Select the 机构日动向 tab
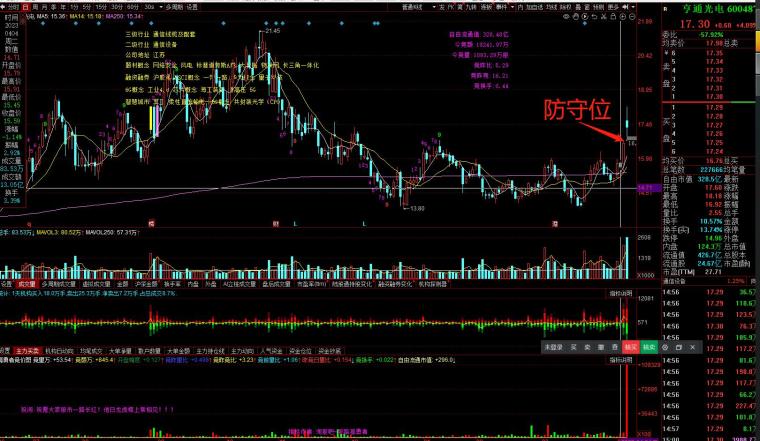The image size is (760, 441). [x=59, y=350]
